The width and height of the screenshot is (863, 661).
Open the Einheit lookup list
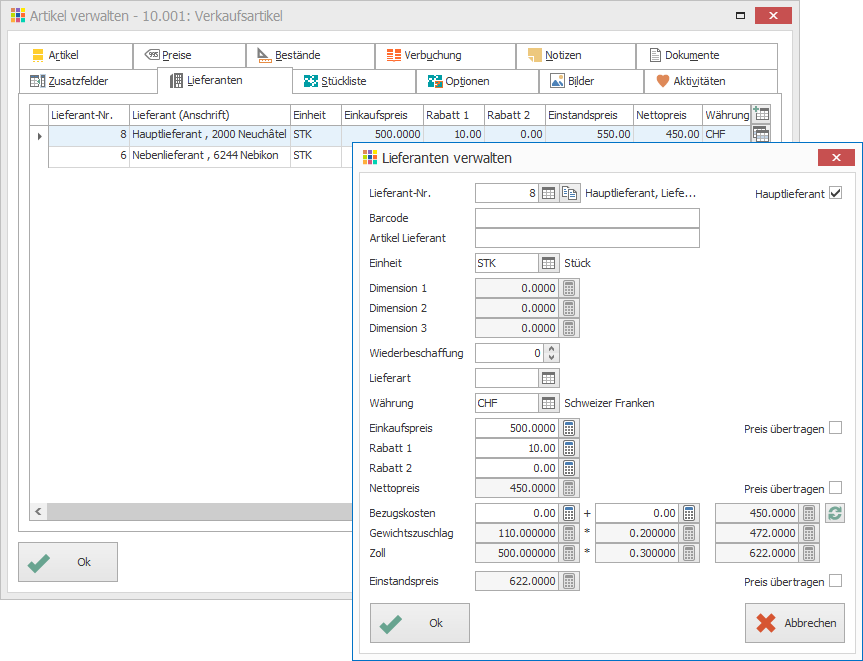(548, 263)
